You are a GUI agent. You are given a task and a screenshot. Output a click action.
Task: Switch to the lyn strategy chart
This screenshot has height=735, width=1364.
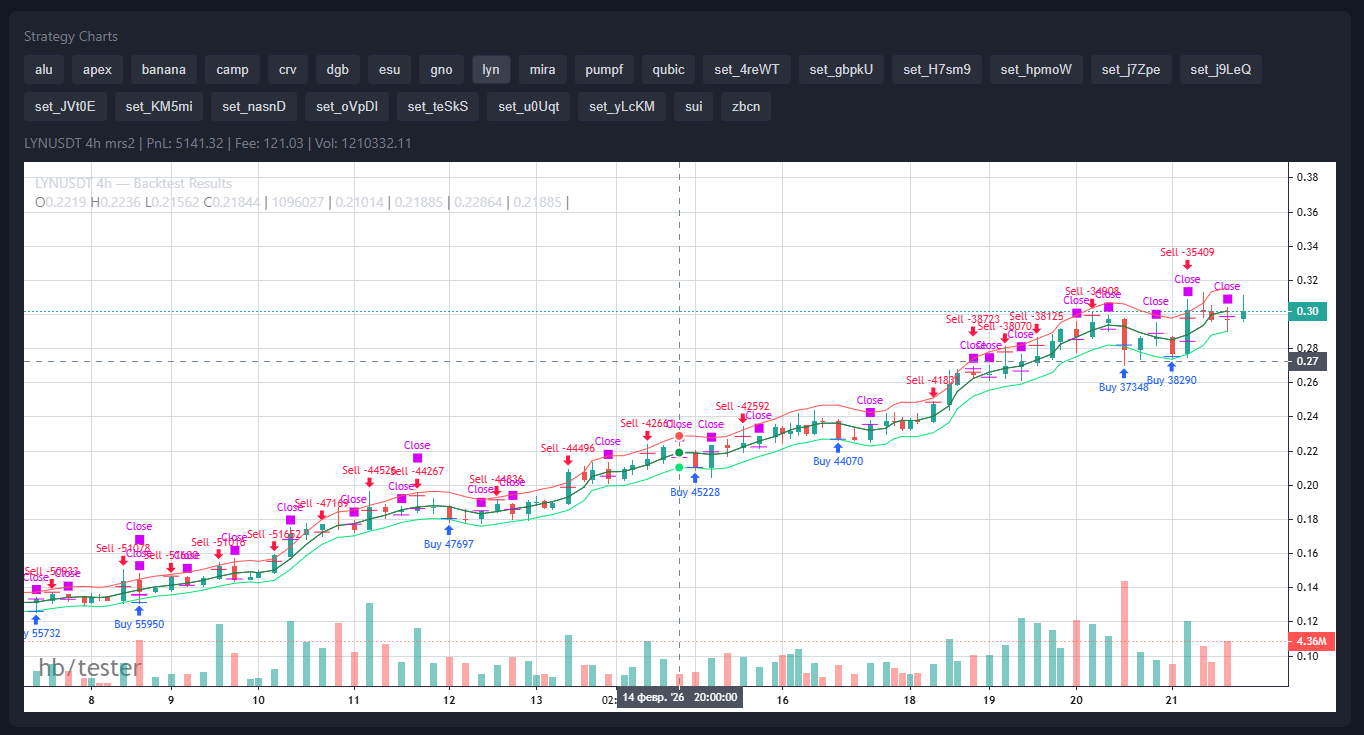tap(491, 69)
